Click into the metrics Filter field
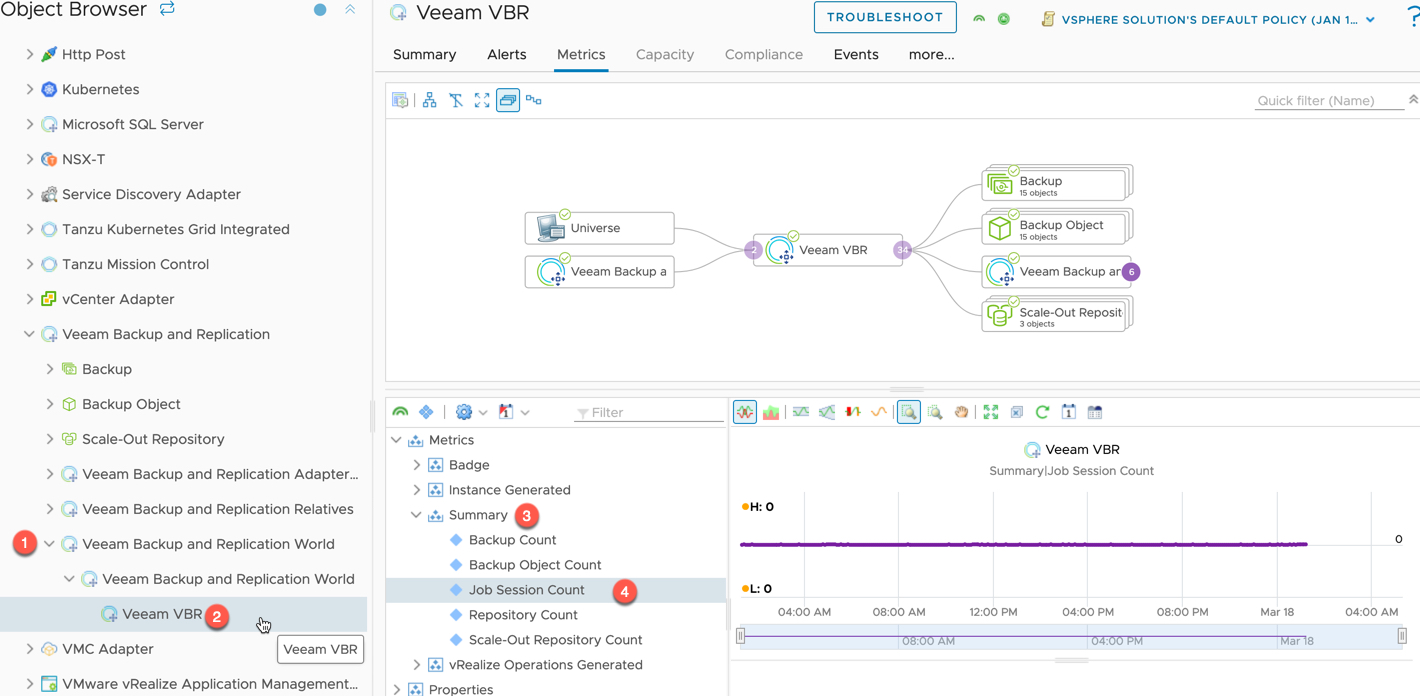 648,412
